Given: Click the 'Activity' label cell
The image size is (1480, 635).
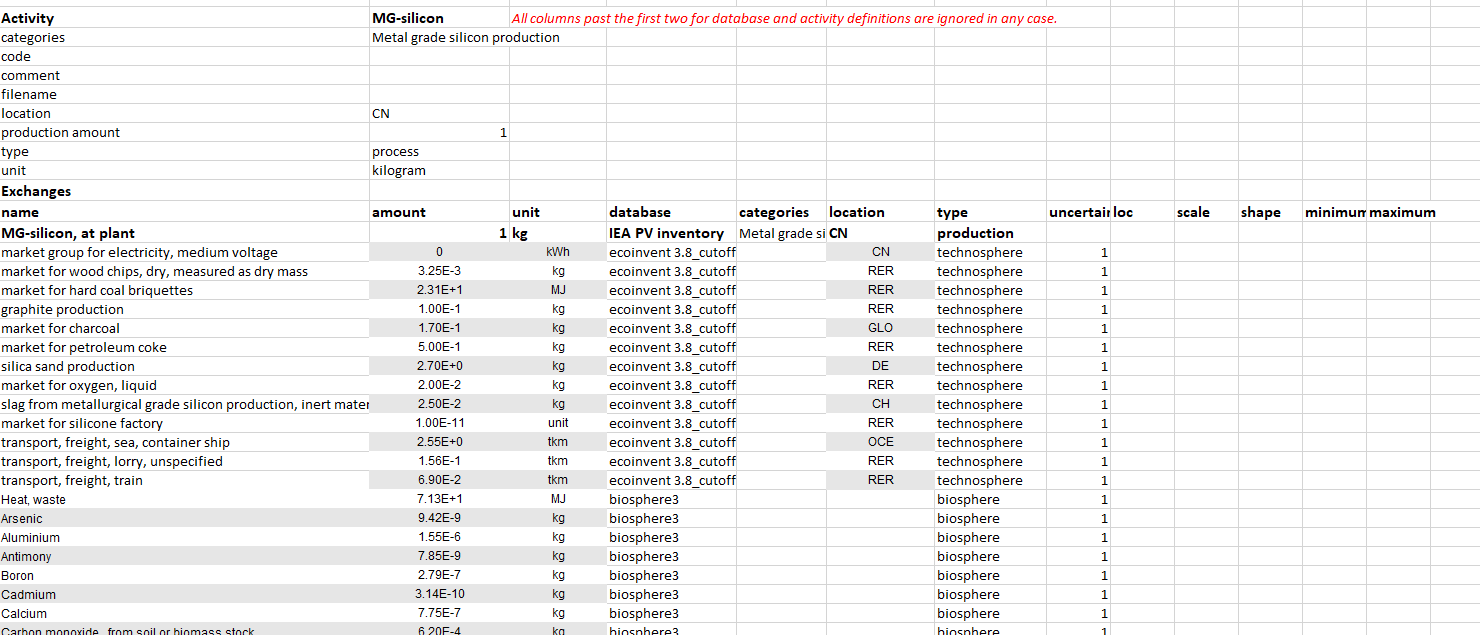Looking at the screenshot, I should point(185,18).
